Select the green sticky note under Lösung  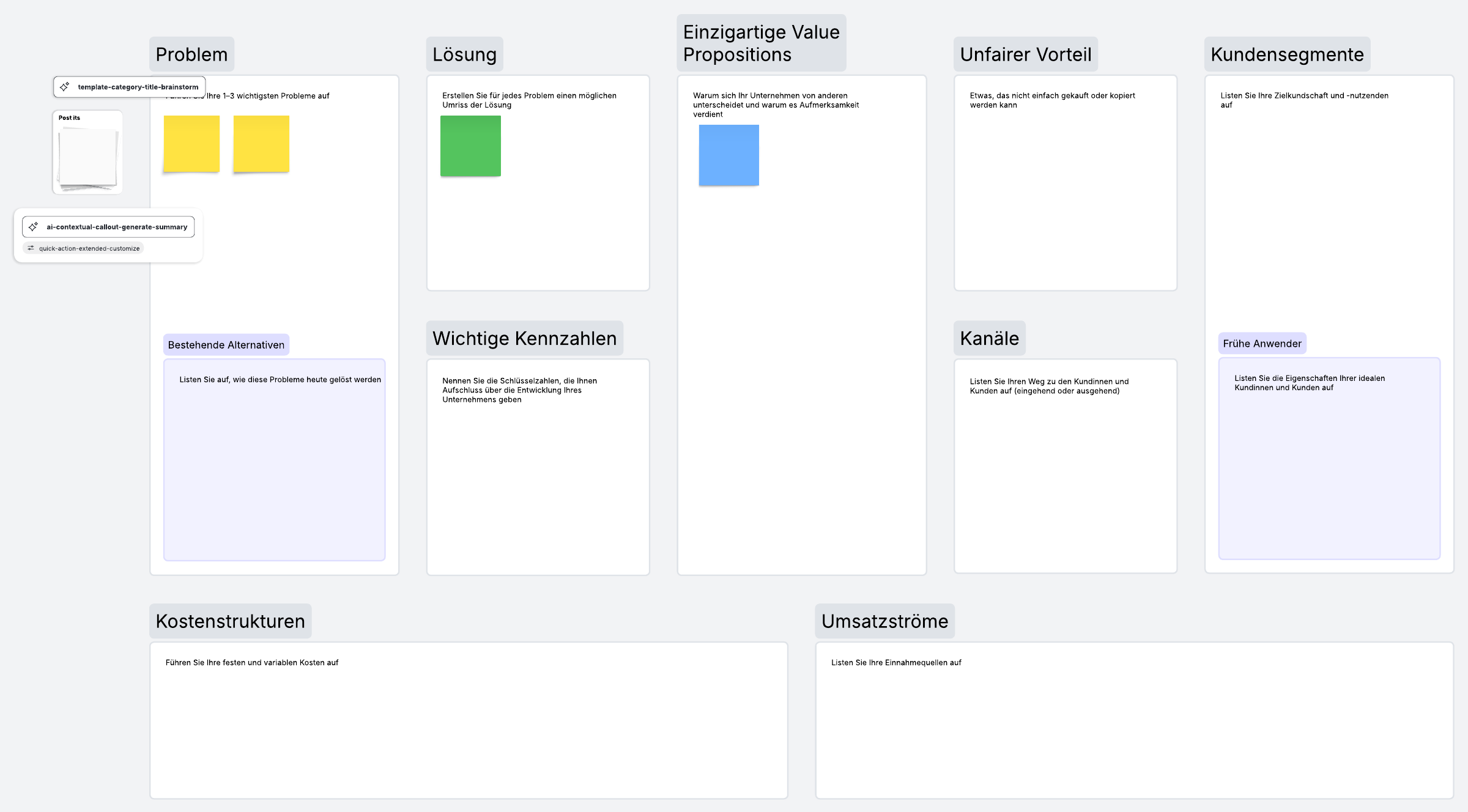(470, 146)
